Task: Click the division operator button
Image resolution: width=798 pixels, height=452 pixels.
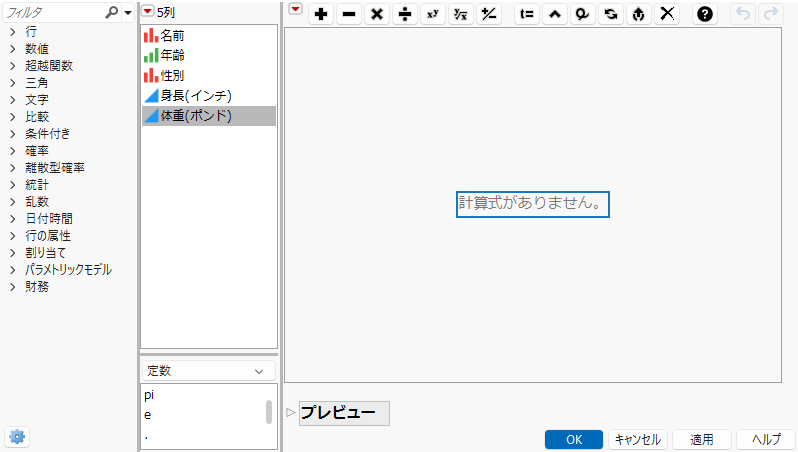Action: coord(405,14)
